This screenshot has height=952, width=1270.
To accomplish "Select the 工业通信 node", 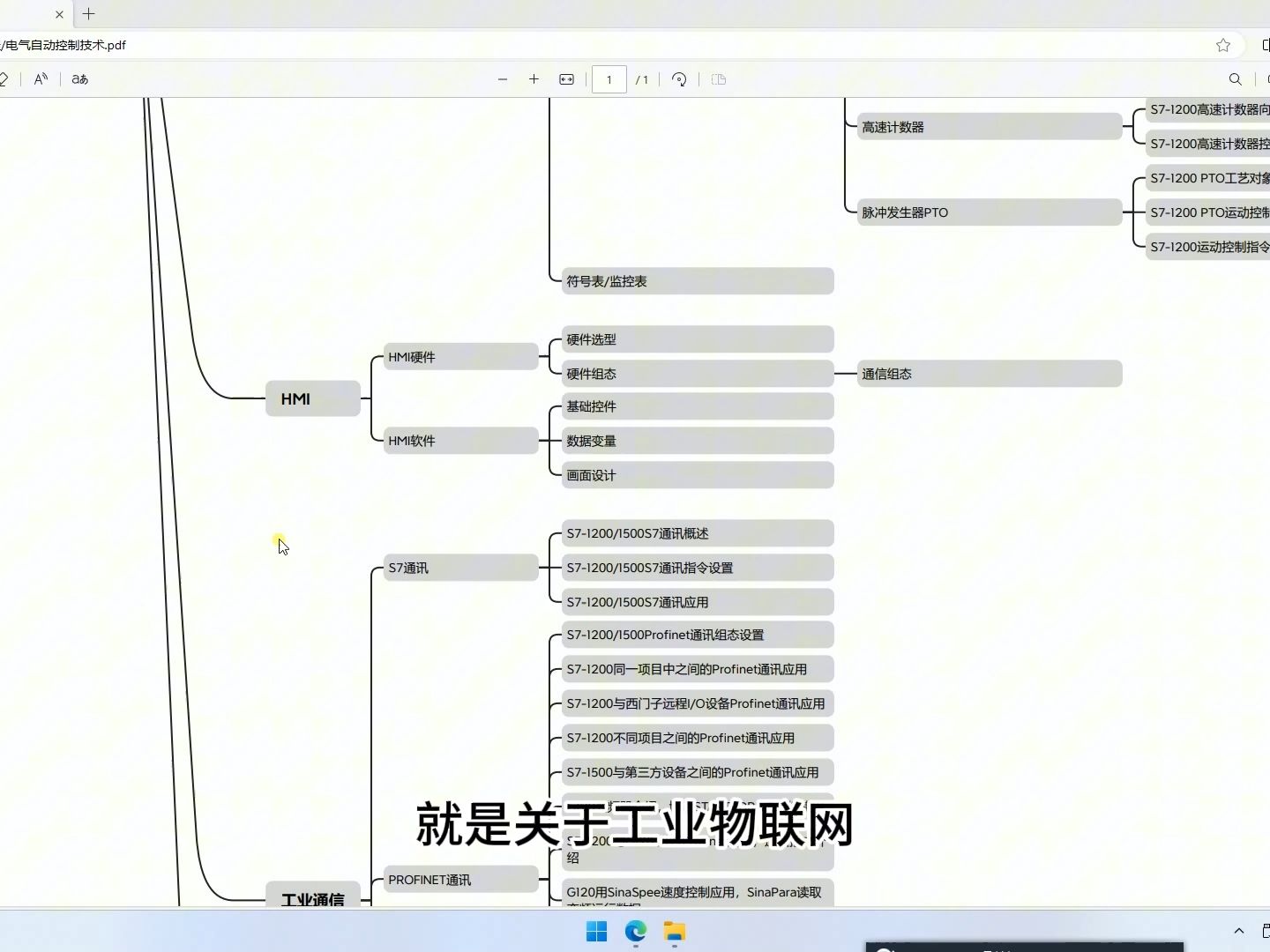I will [313, 894].
